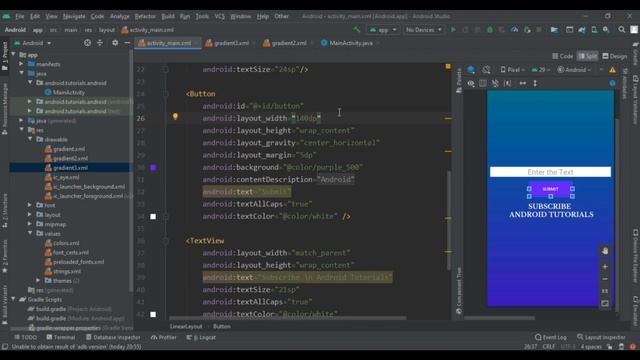Open the Pixel device dropdown in preview

(512, 70)
